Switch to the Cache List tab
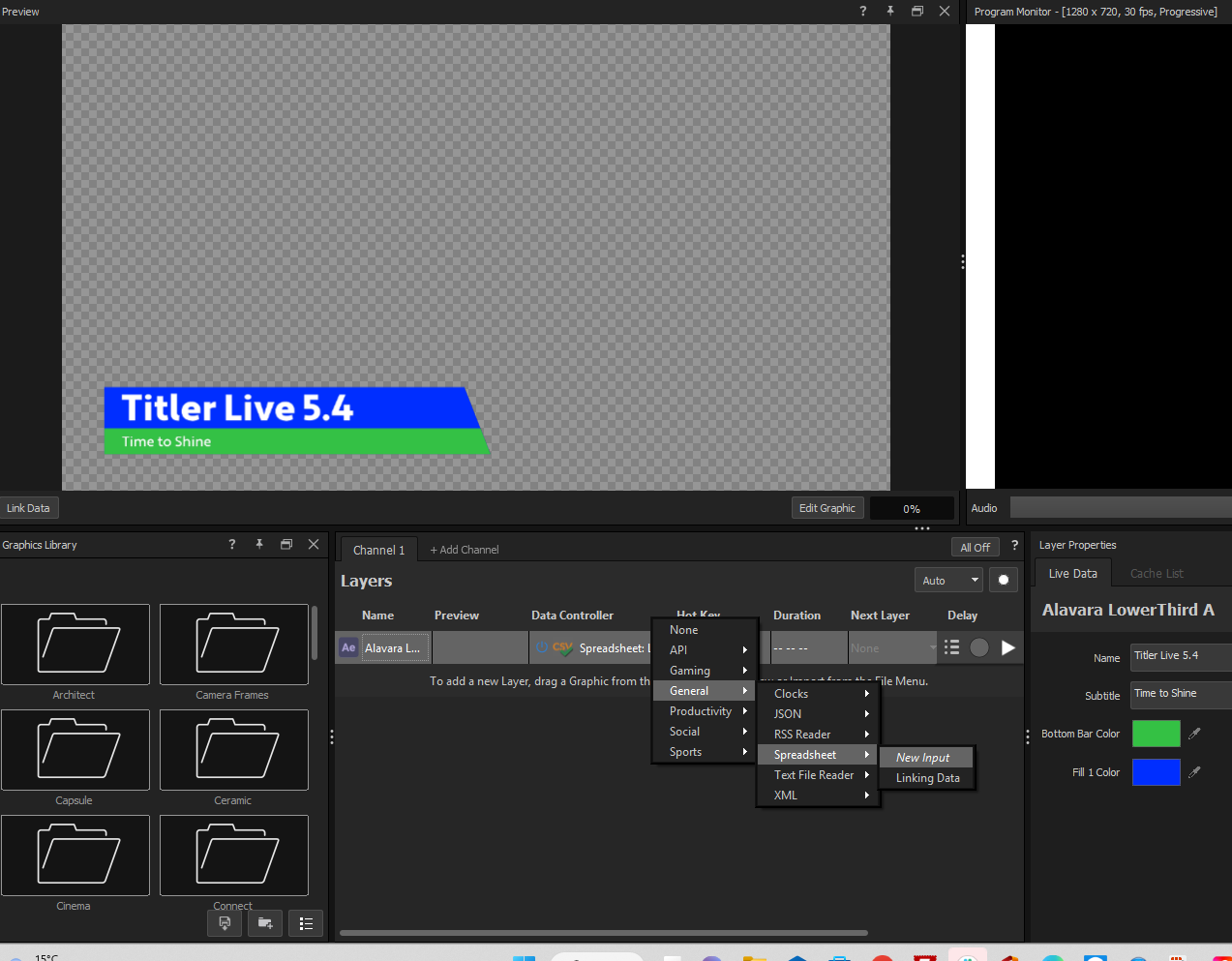The image size is (1232, 961). [x=1157, y=573]
